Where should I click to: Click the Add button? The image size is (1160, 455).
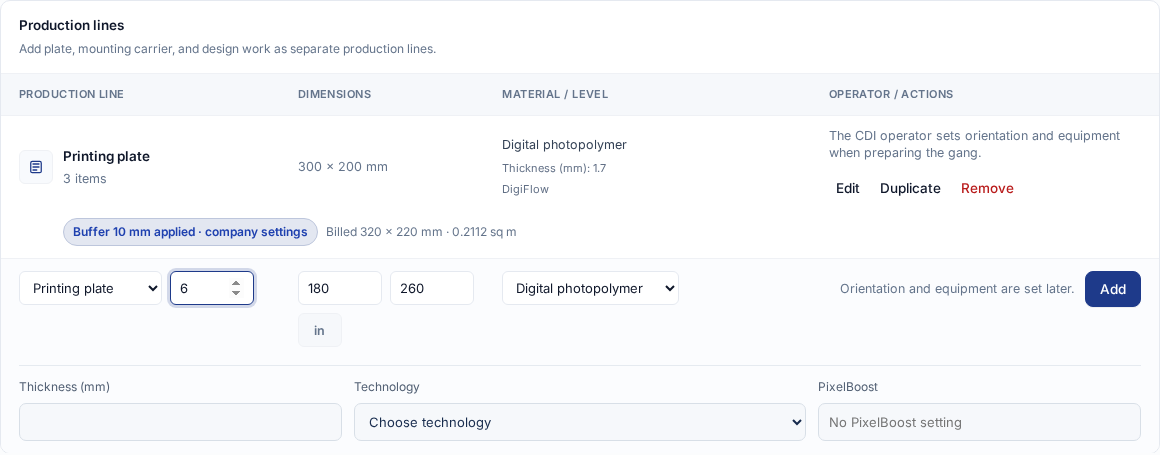tap(1113, 289)
